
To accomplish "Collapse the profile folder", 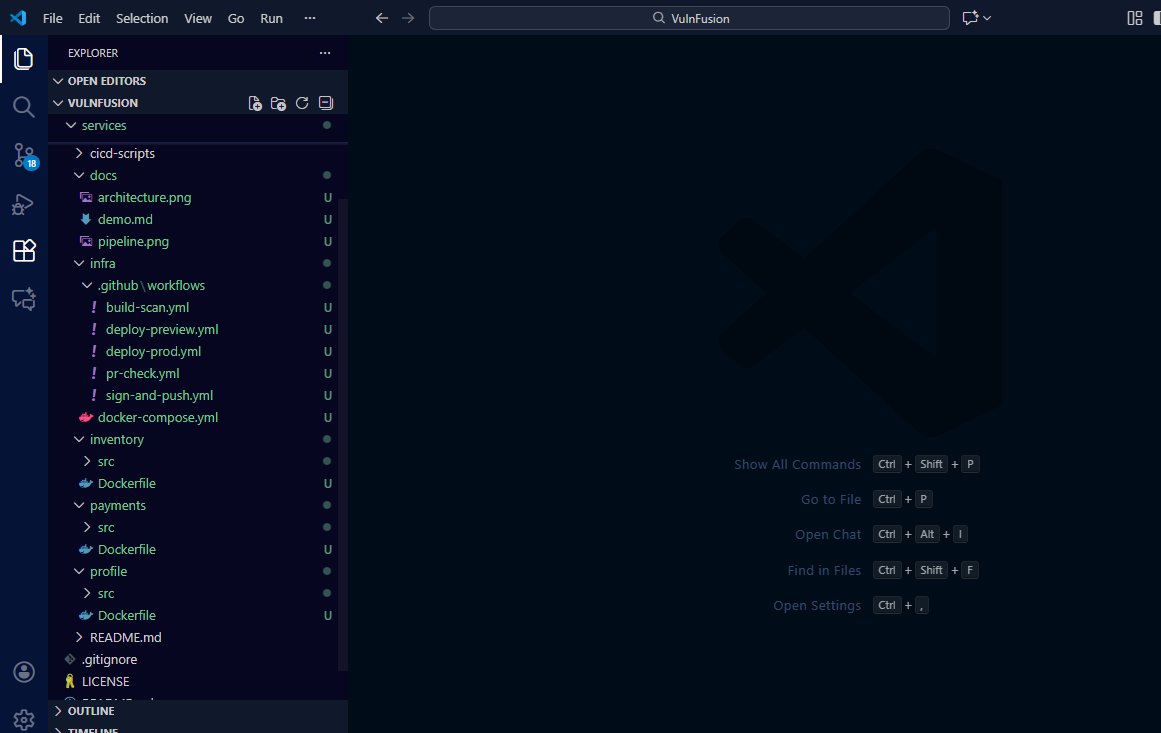I will click(x=198, y=572).
